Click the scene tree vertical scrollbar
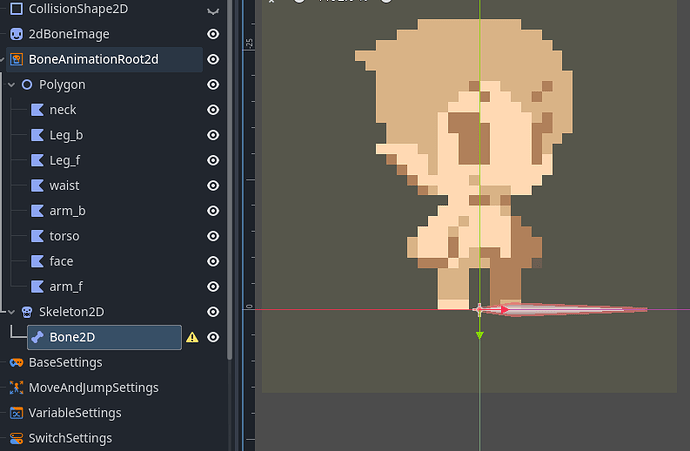This screenshot has width=690, height=451. tap(229, 200)
